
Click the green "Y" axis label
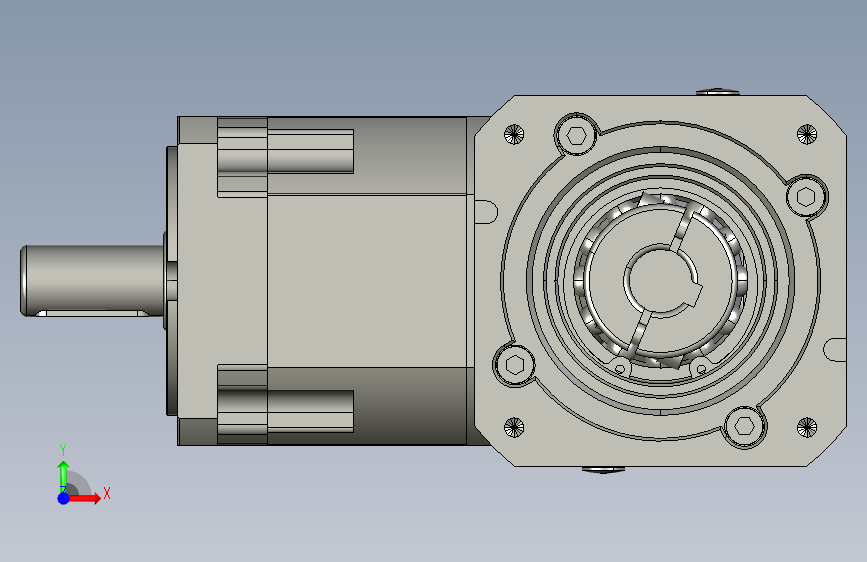pos(63,450)
